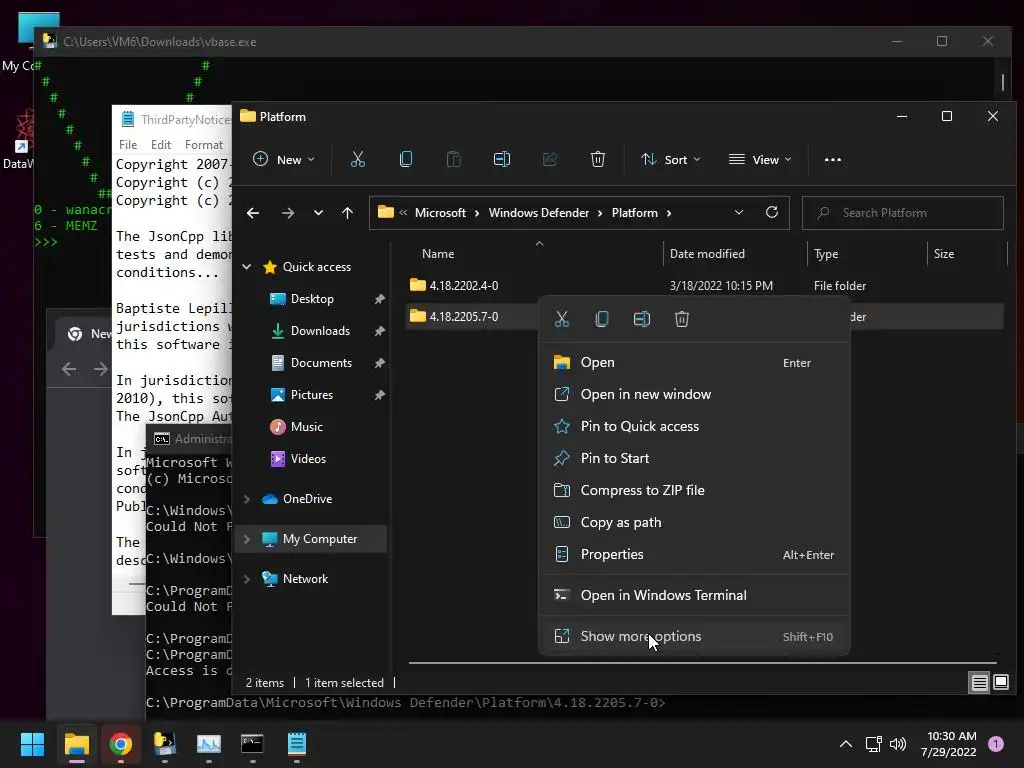Open the Notepad Edit menu
The width and height of the screenshot is (1024, 768).
pyautogui.click(x=161, y=144)
